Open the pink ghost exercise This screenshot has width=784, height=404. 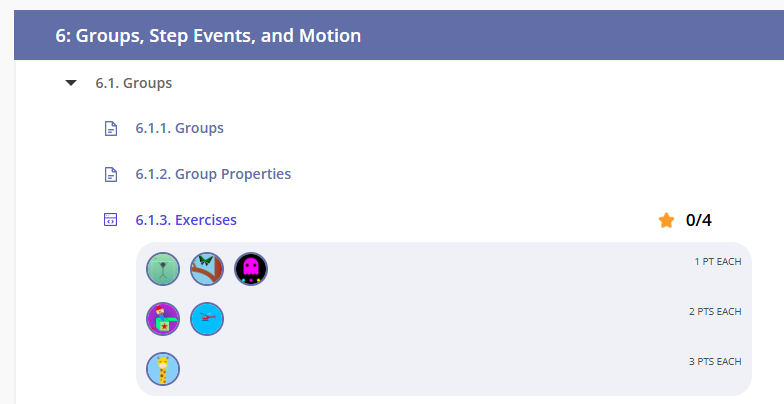[251, 268]
